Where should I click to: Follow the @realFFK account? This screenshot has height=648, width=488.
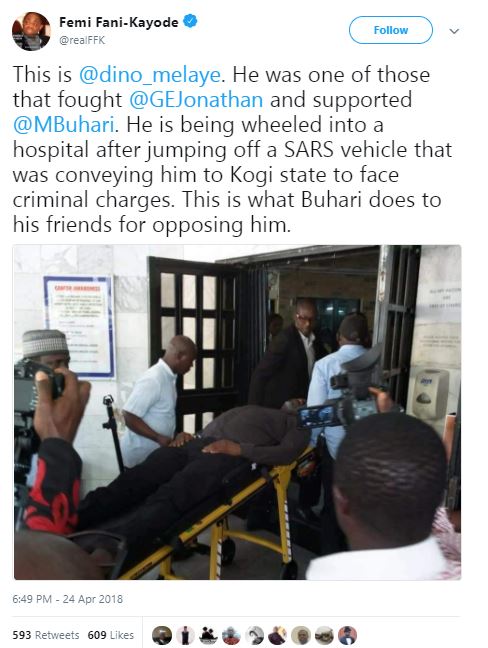[x=390, y=30]
